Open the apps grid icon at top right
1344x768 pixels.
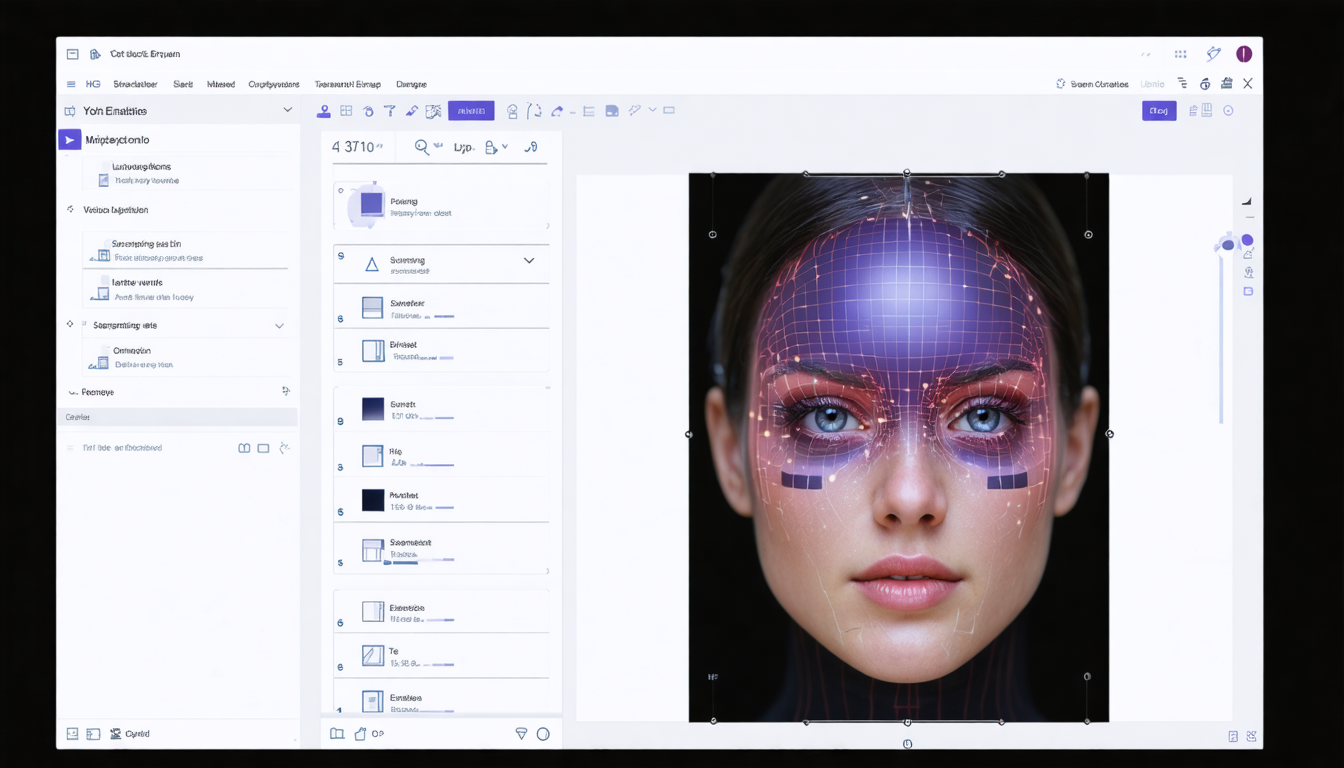[1181, 54]
